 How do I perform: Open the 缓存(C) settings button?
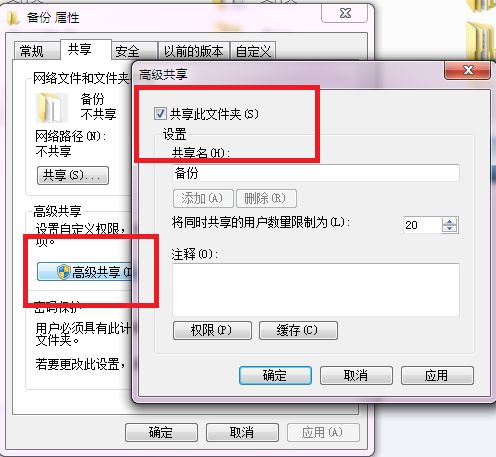point(298,330)
